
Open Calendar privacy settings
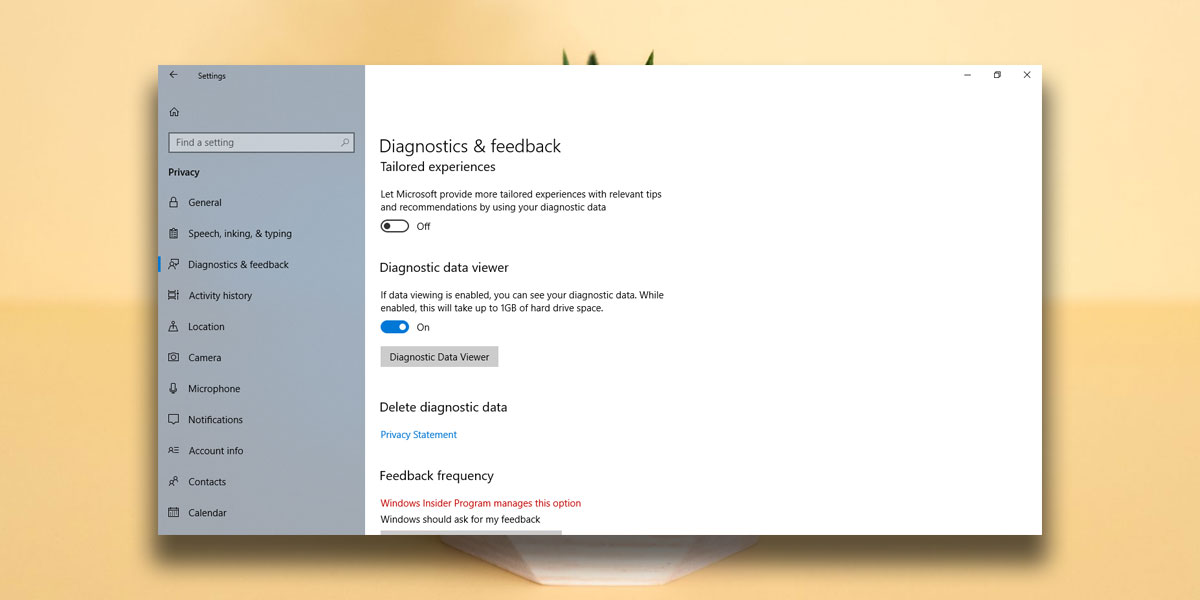coord(261,512)
